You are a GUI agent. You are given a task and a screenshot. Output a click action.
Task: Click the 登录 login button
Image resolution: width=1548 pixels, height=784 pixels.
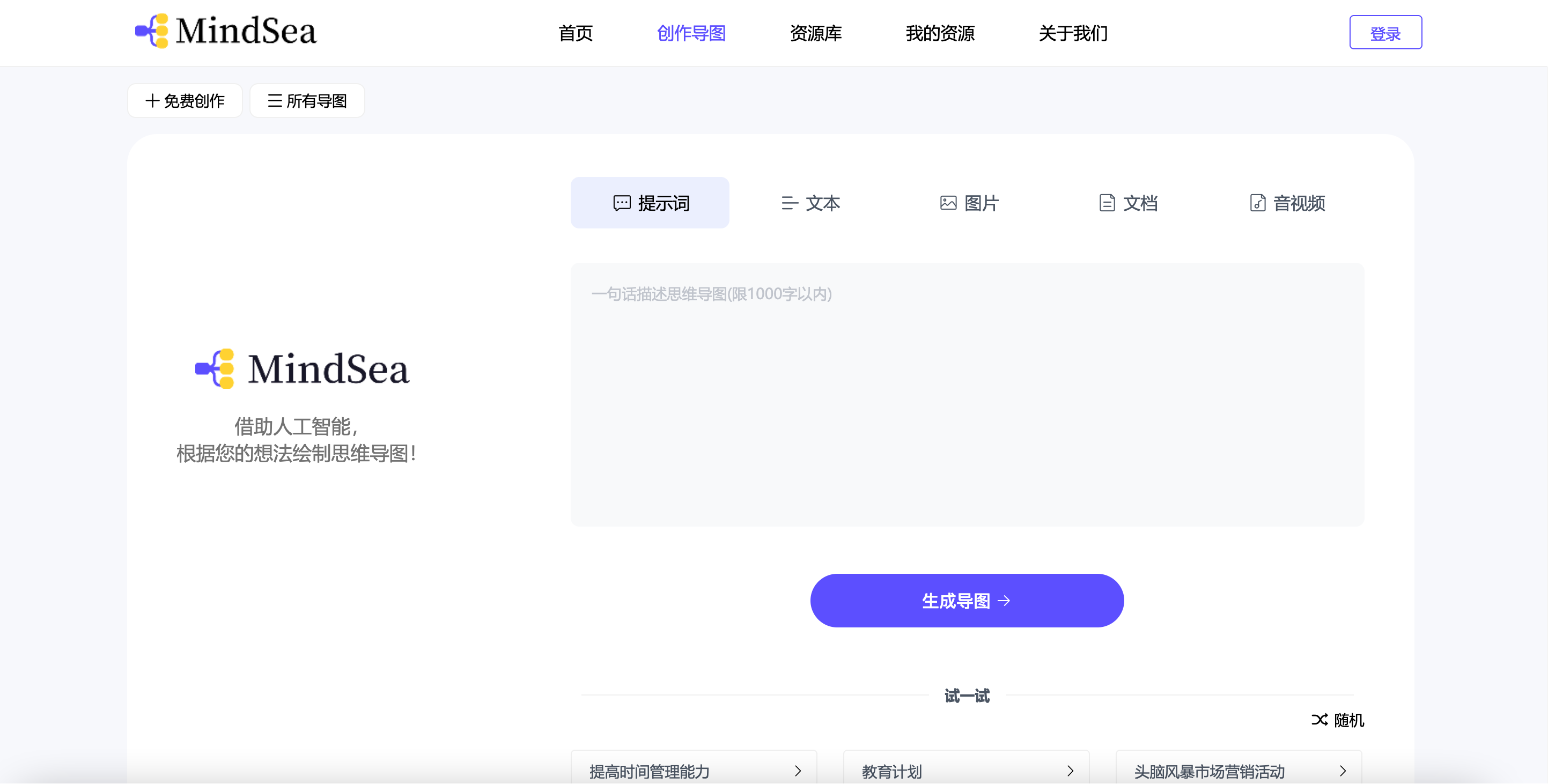coord(1385,33)
